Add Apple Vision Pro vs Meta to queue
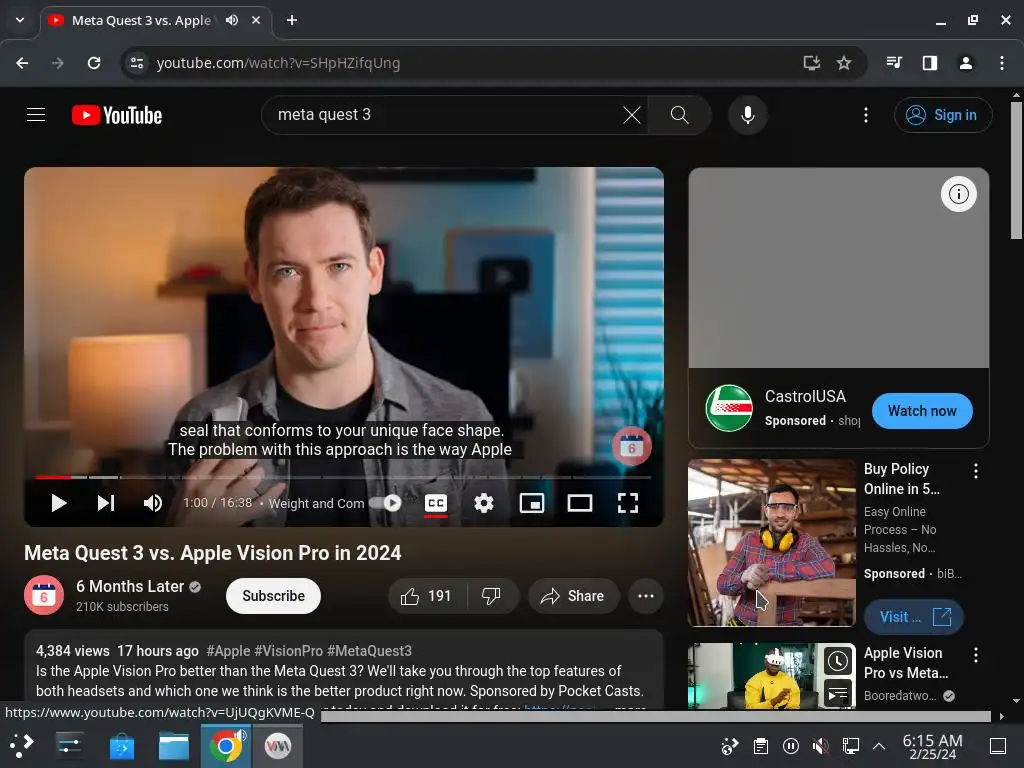The height and width of the screenshot is (768, 1024). (838, 694)
